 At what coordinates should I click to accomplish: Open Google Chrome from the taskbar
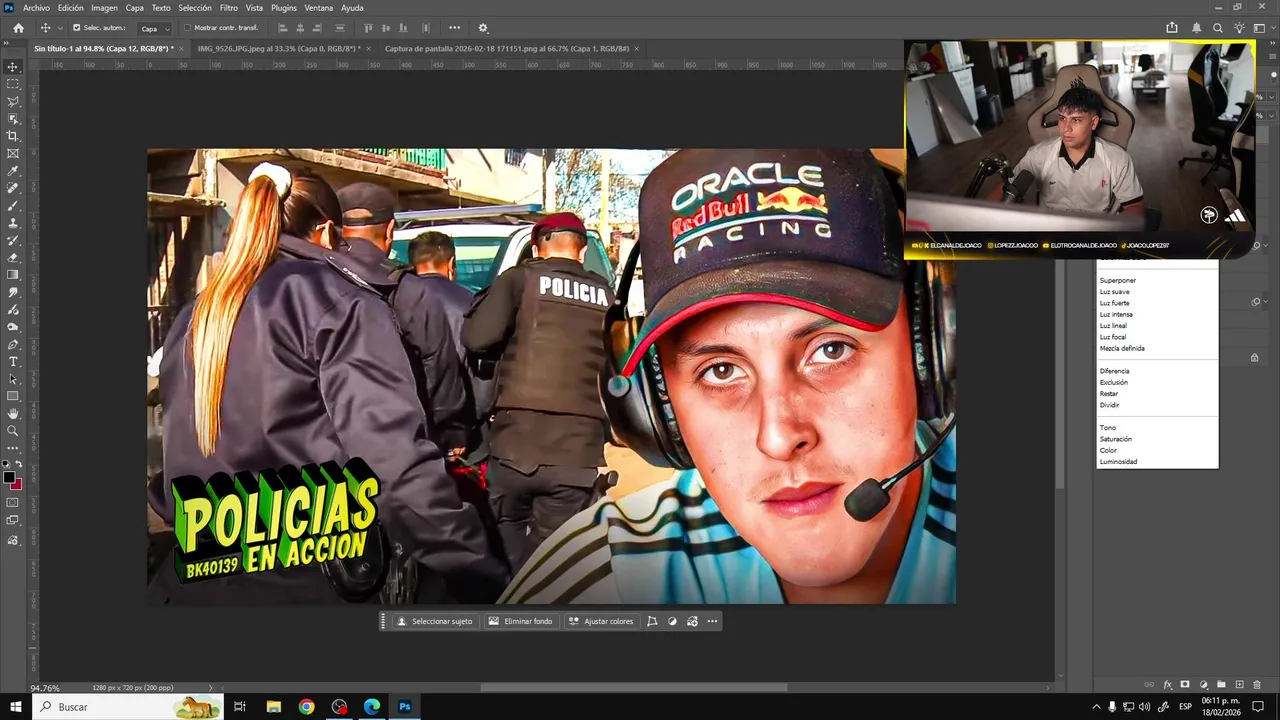(306, 707)
